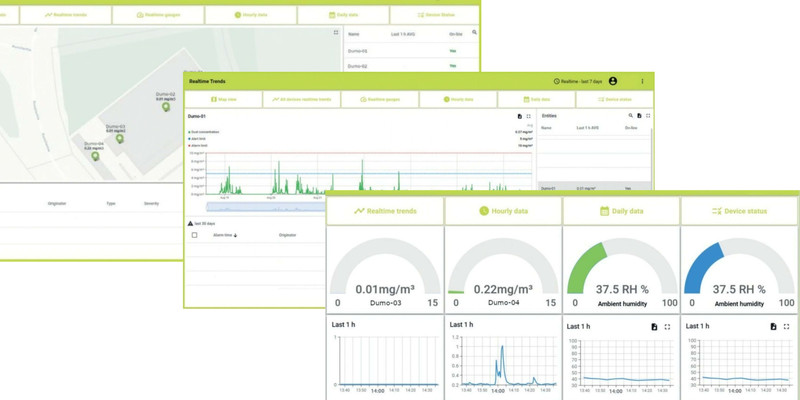Export the green Ambient humidity Last 1 h chart
800x400 pixels.
coord(655,327)
